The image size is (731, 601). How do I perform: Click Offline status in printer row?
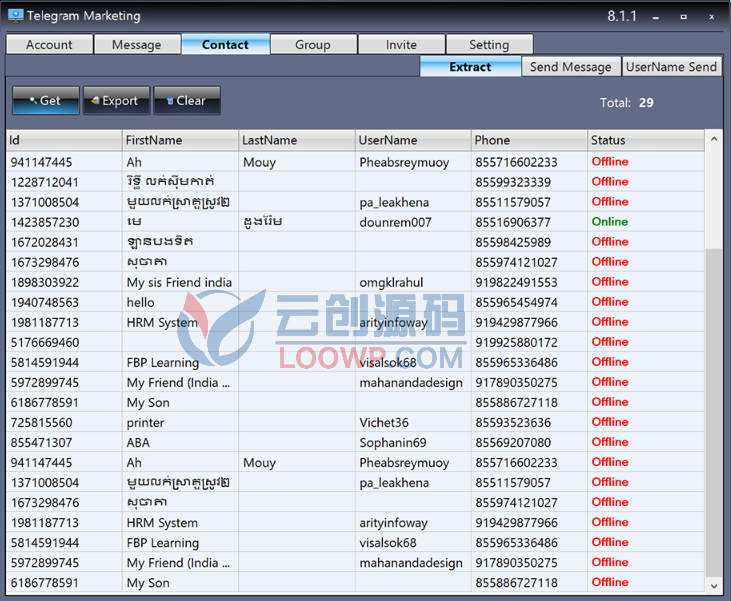[x=610, y=422]
